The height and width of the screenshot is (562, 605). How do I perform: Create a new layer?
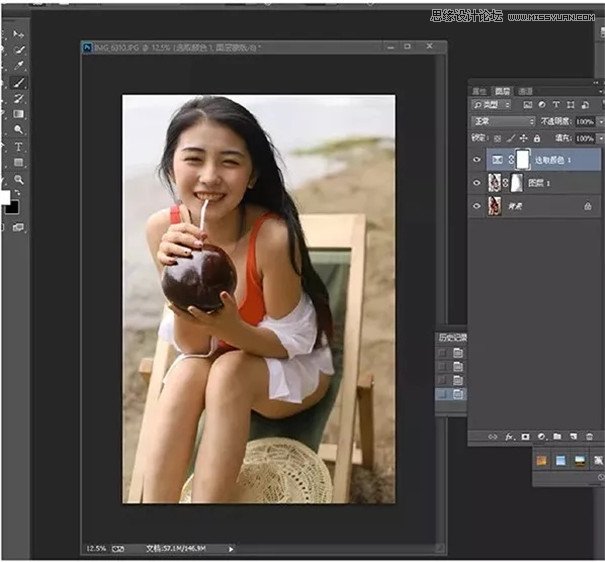pos(573,437)
